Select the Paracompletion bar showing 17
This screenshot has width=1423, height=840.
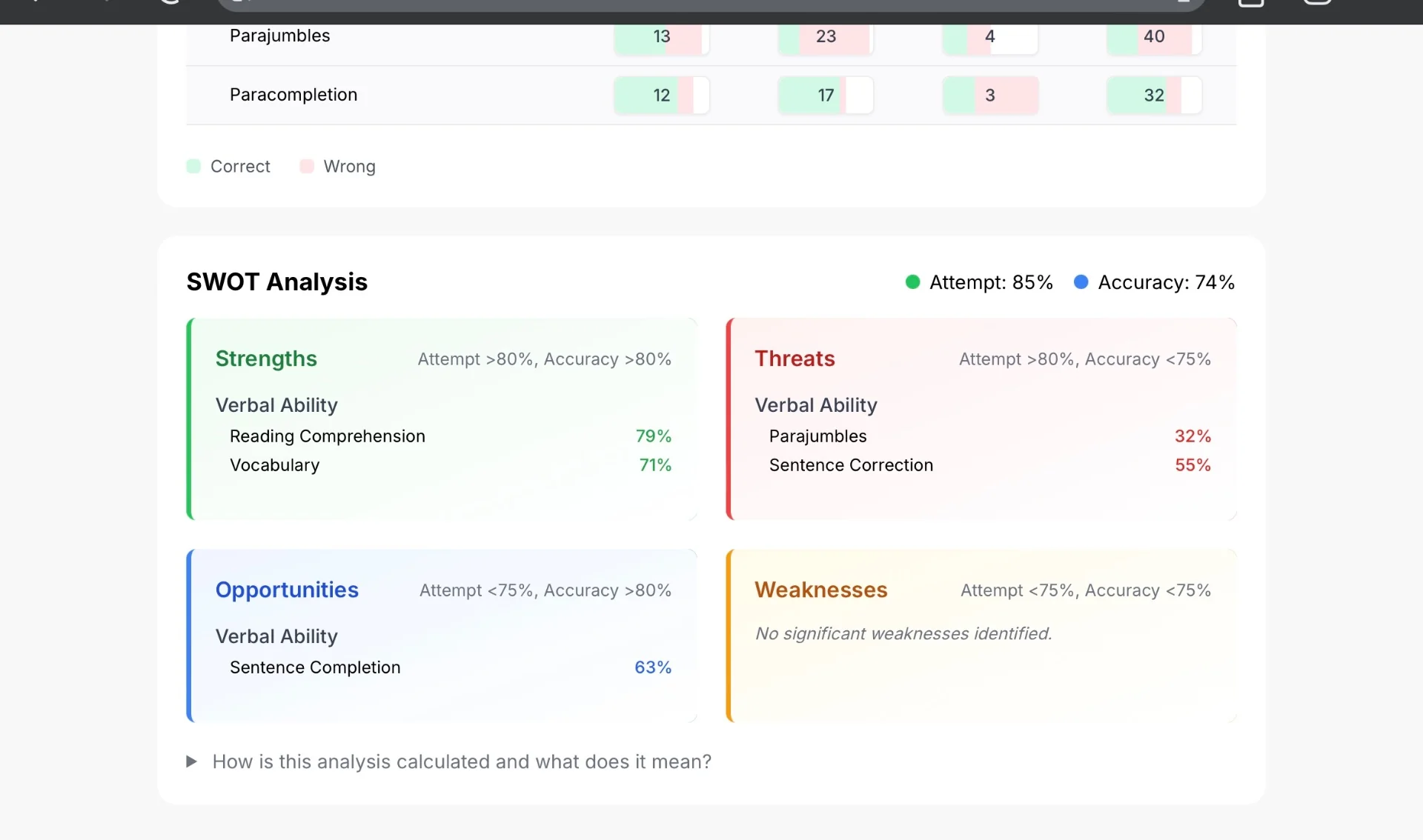pyautogui.click(x=826, y=95)
